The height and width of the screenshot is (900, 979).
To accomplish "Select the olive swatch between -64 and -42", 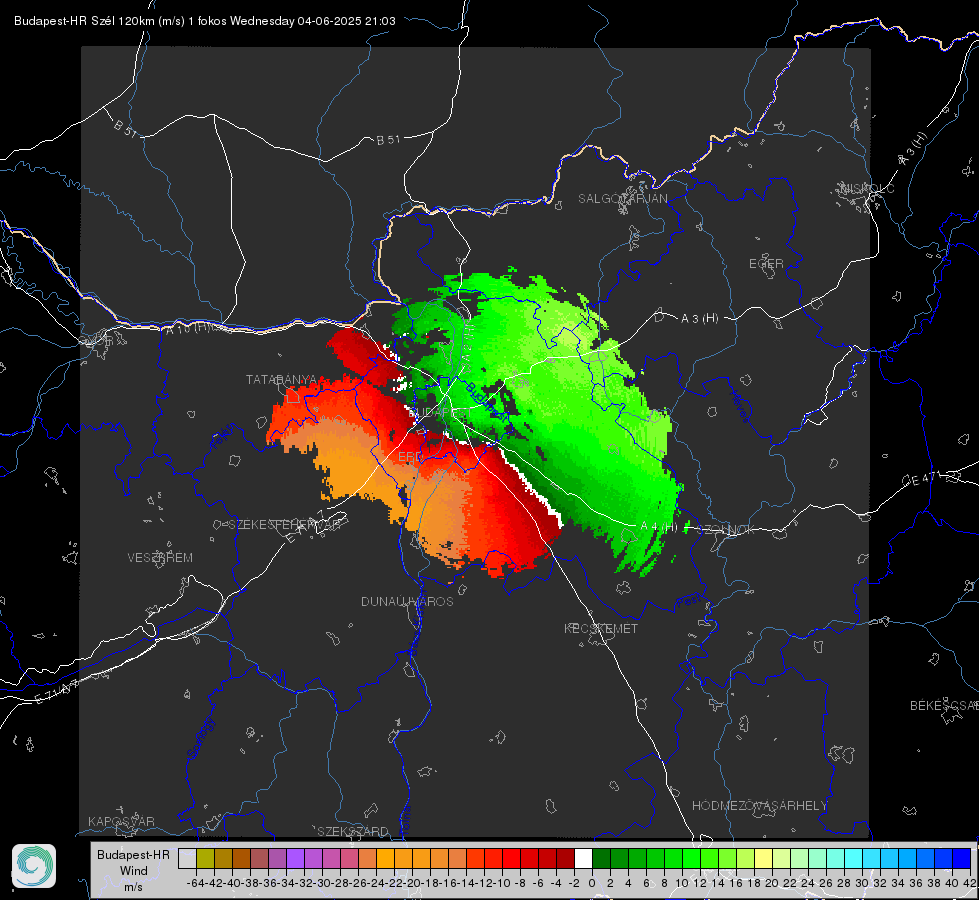I will point(205,858).
